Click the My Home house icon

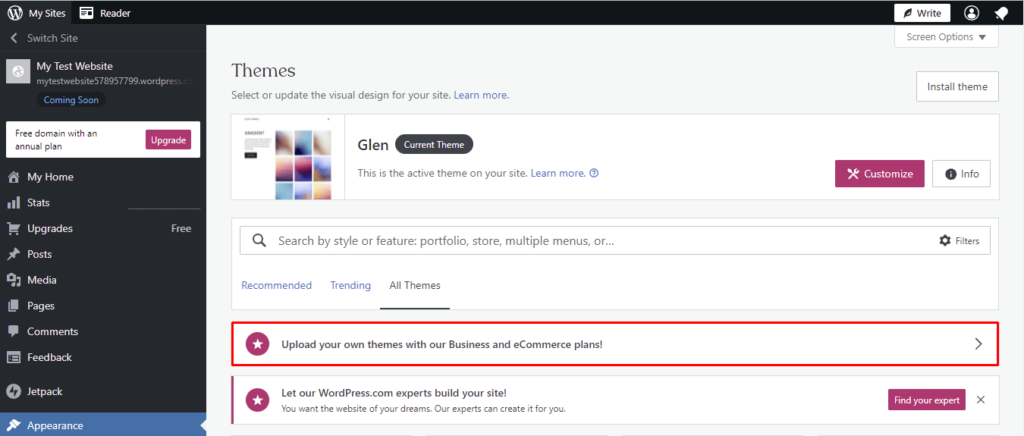click(14, 177)
